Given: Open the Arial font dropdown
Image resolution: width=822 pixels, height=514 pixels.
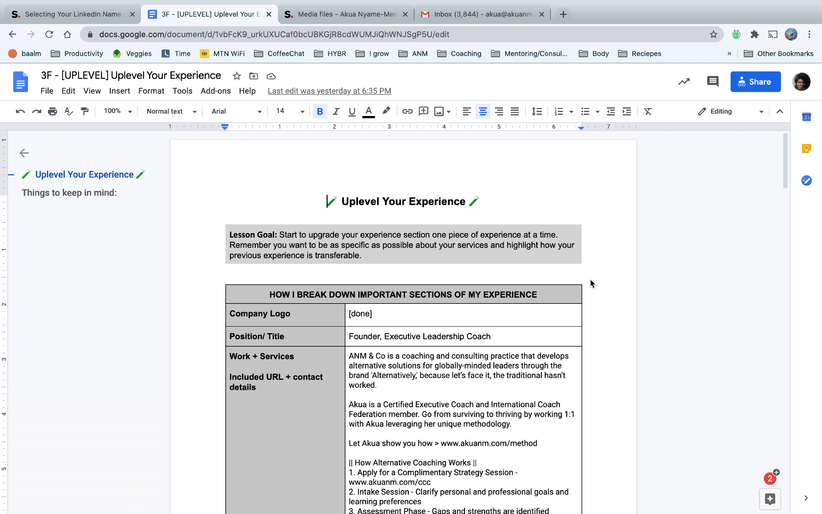Looking at the screenshot, I should click(236, 111).
